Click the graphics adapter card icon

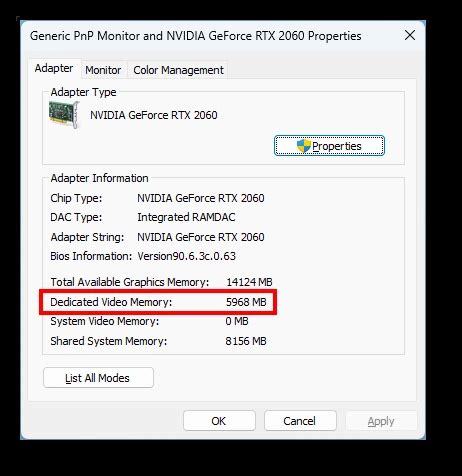(x=64, y=114)
